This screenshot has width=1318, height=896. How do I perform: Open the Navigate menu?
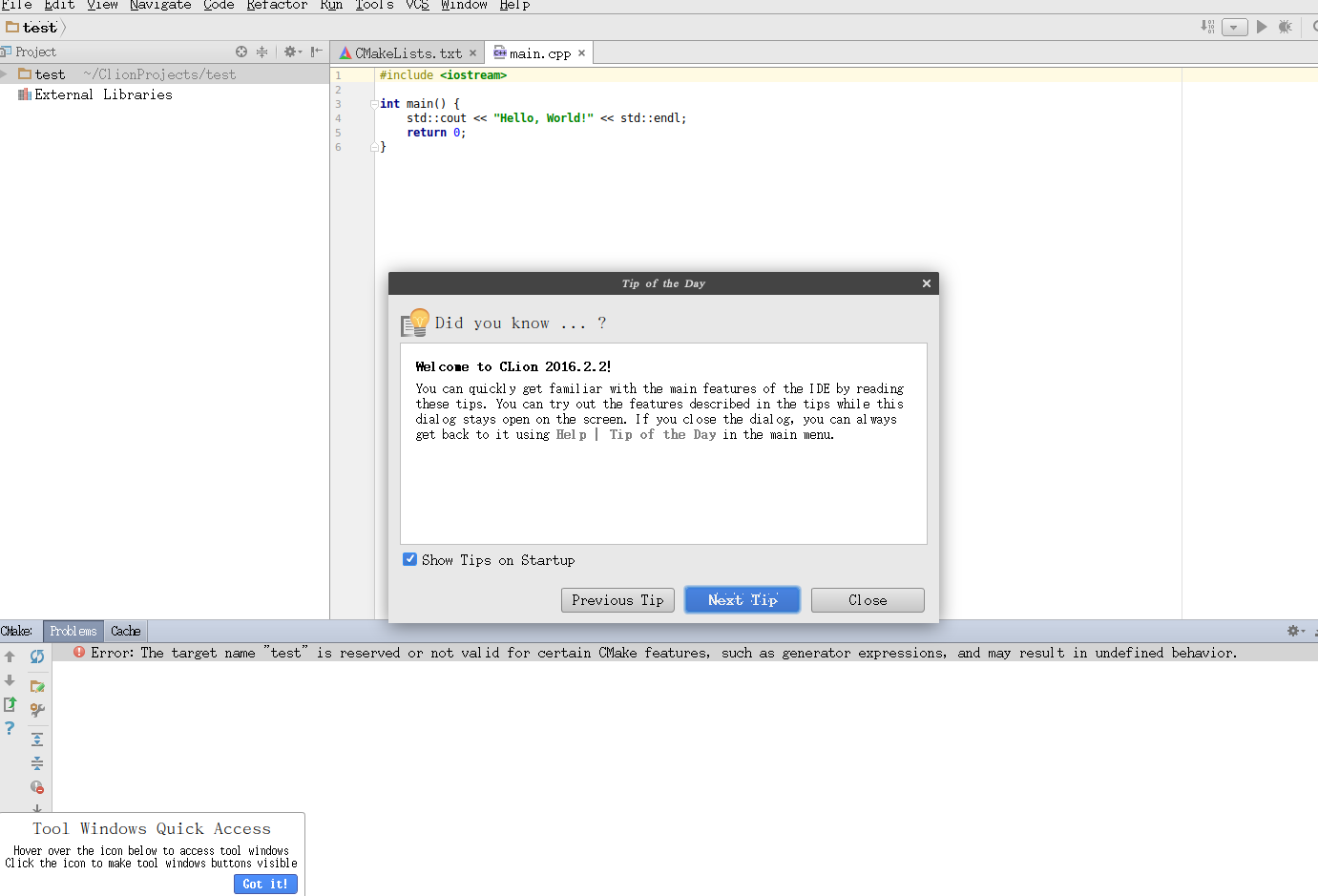pyautogui.click(x=160, y=5)
